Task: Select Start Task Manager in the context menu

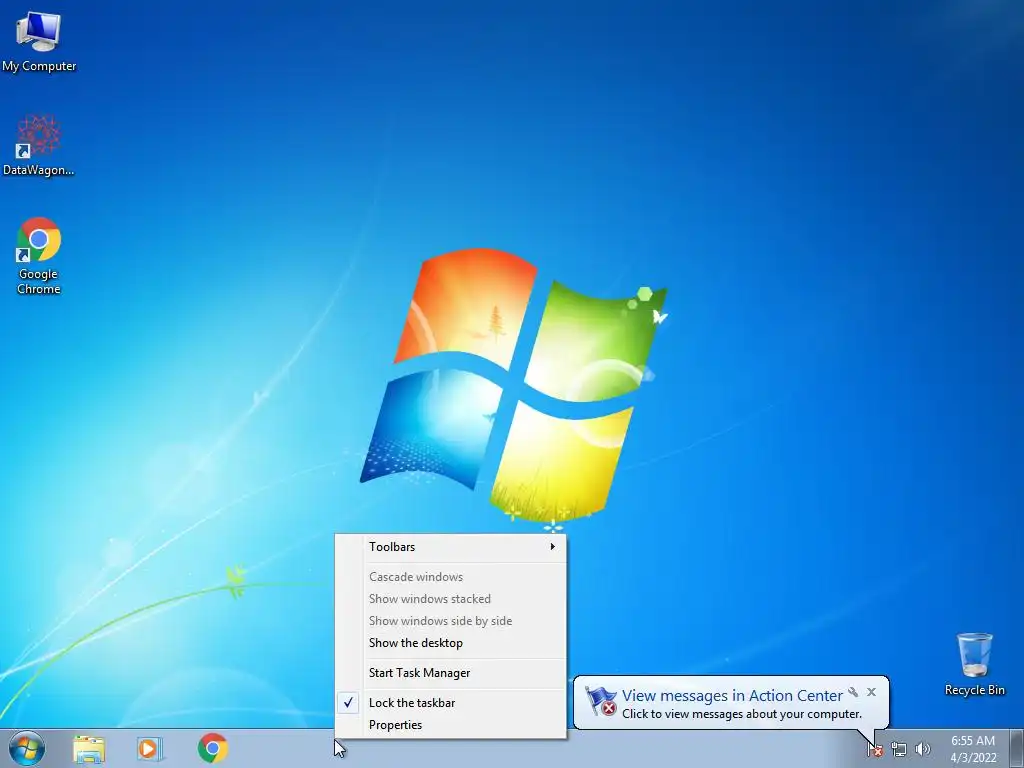Action: [x=451, y=673]
